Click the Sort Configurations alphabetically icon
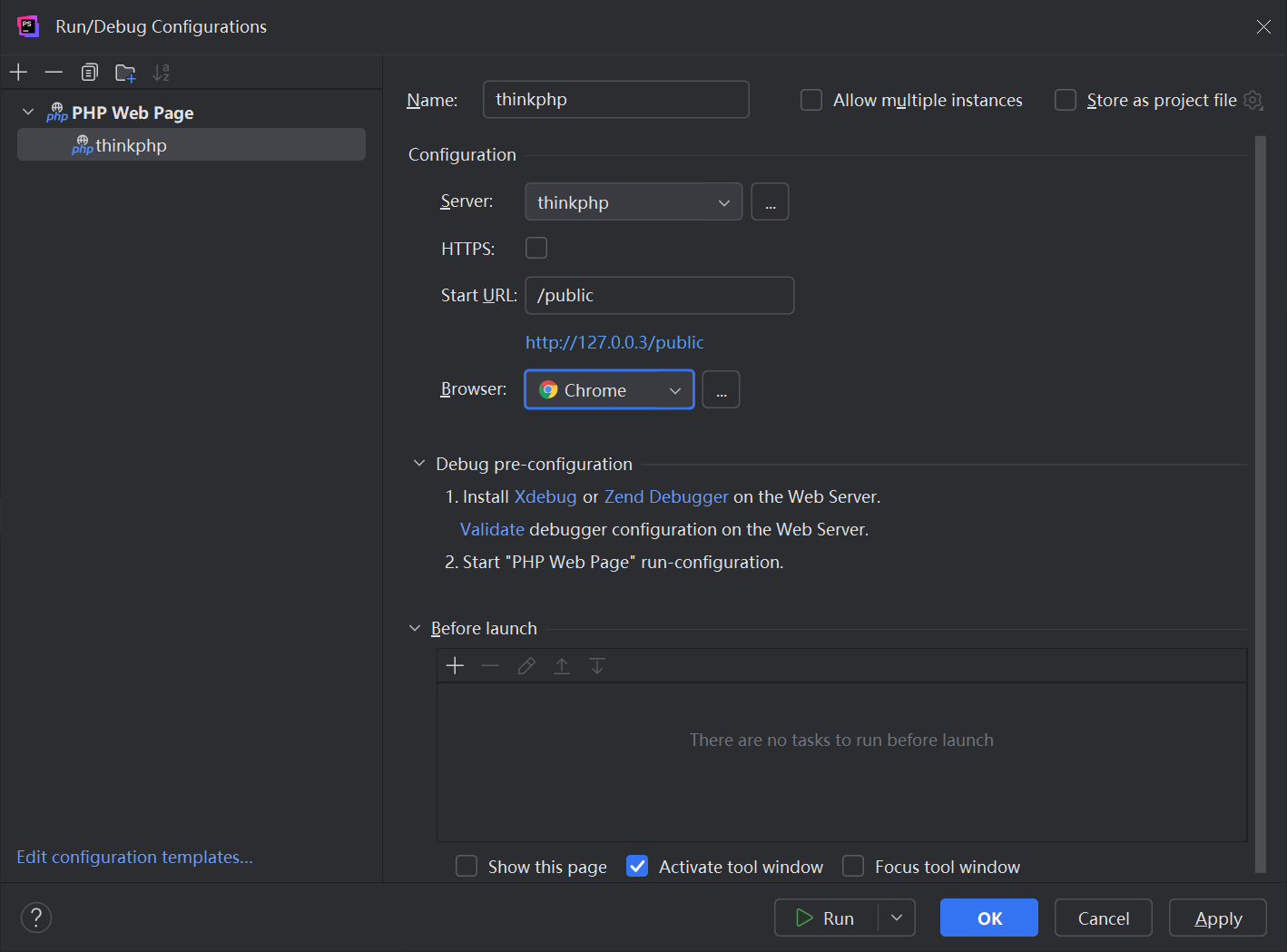1287x952 pixels. tap(161, 73)
